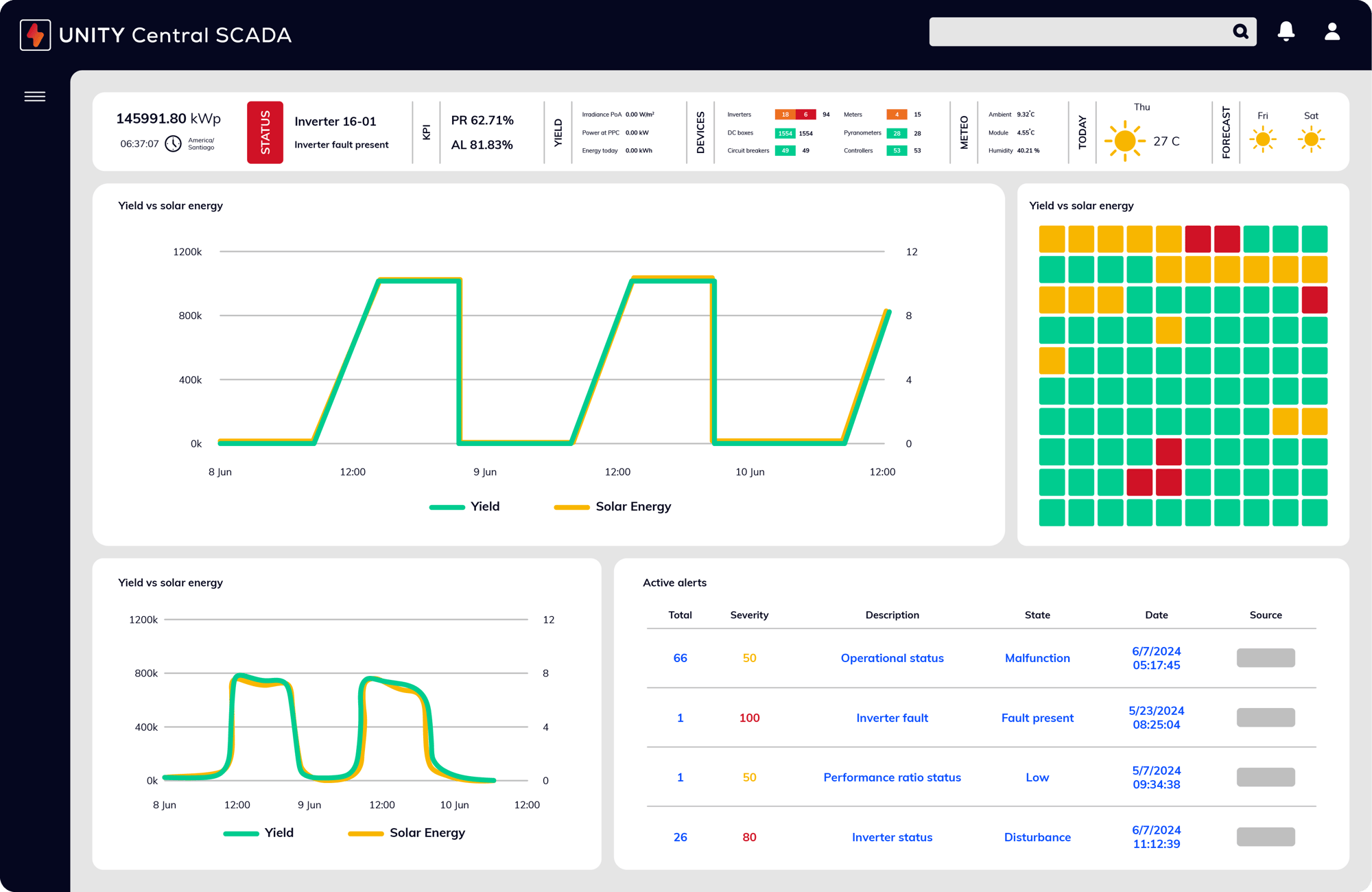Sort alerts by Date column
The width and height of the screenshot is (1372, 892).
[x=1157, y=615]
